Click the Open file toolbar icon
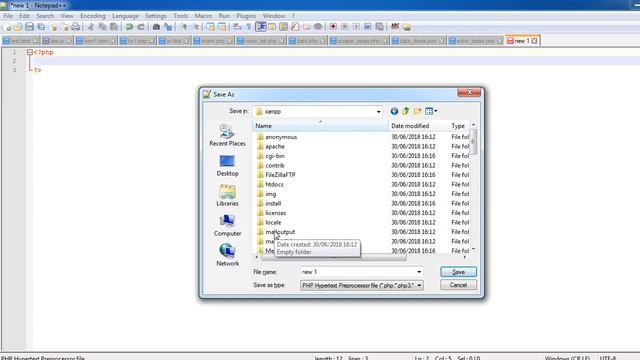Viewport: 640px width, 360px height. (x=18, y=27)
